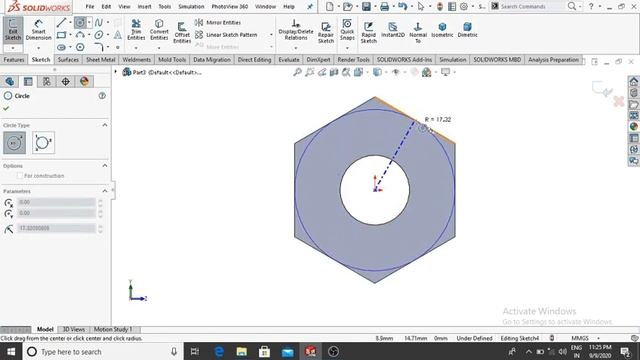This screenshot has width=640, height=360.
Task: Click the Offset Entities tool
Action: point(182,33)
